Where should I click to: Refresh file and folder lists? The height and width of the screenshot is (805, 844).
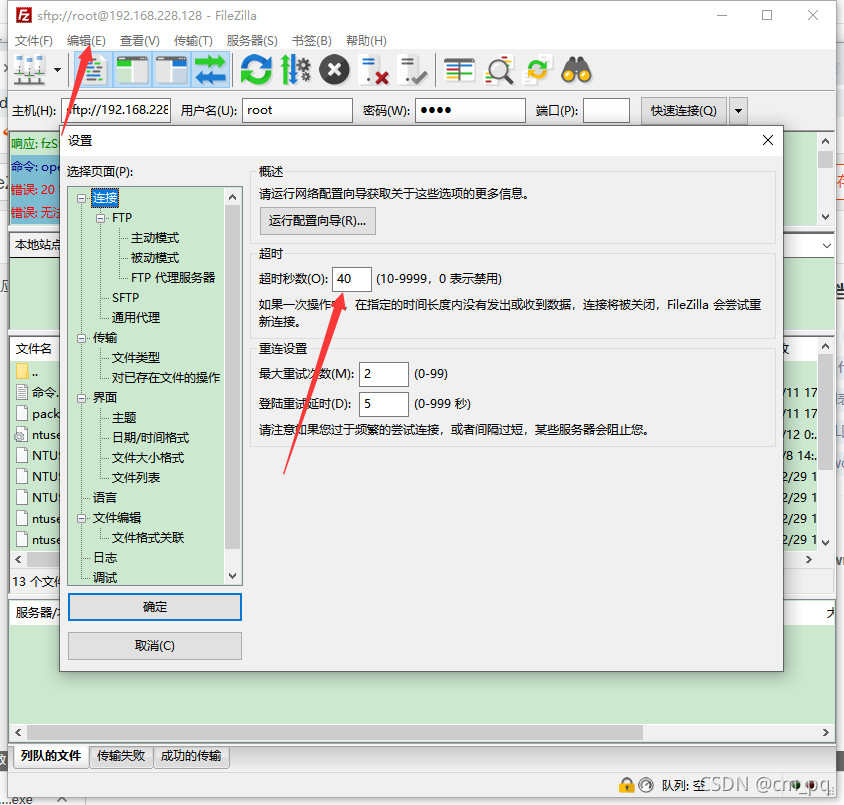pyautogui.click(x=256, y=70)
